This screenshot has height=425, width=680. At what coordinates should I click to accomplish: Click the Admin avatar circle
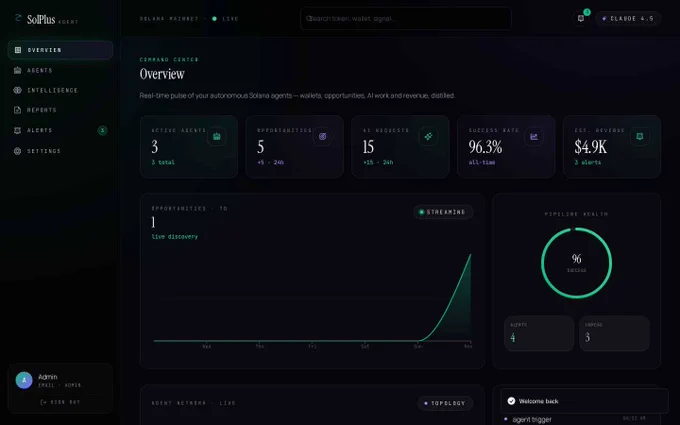pos(24,380)
